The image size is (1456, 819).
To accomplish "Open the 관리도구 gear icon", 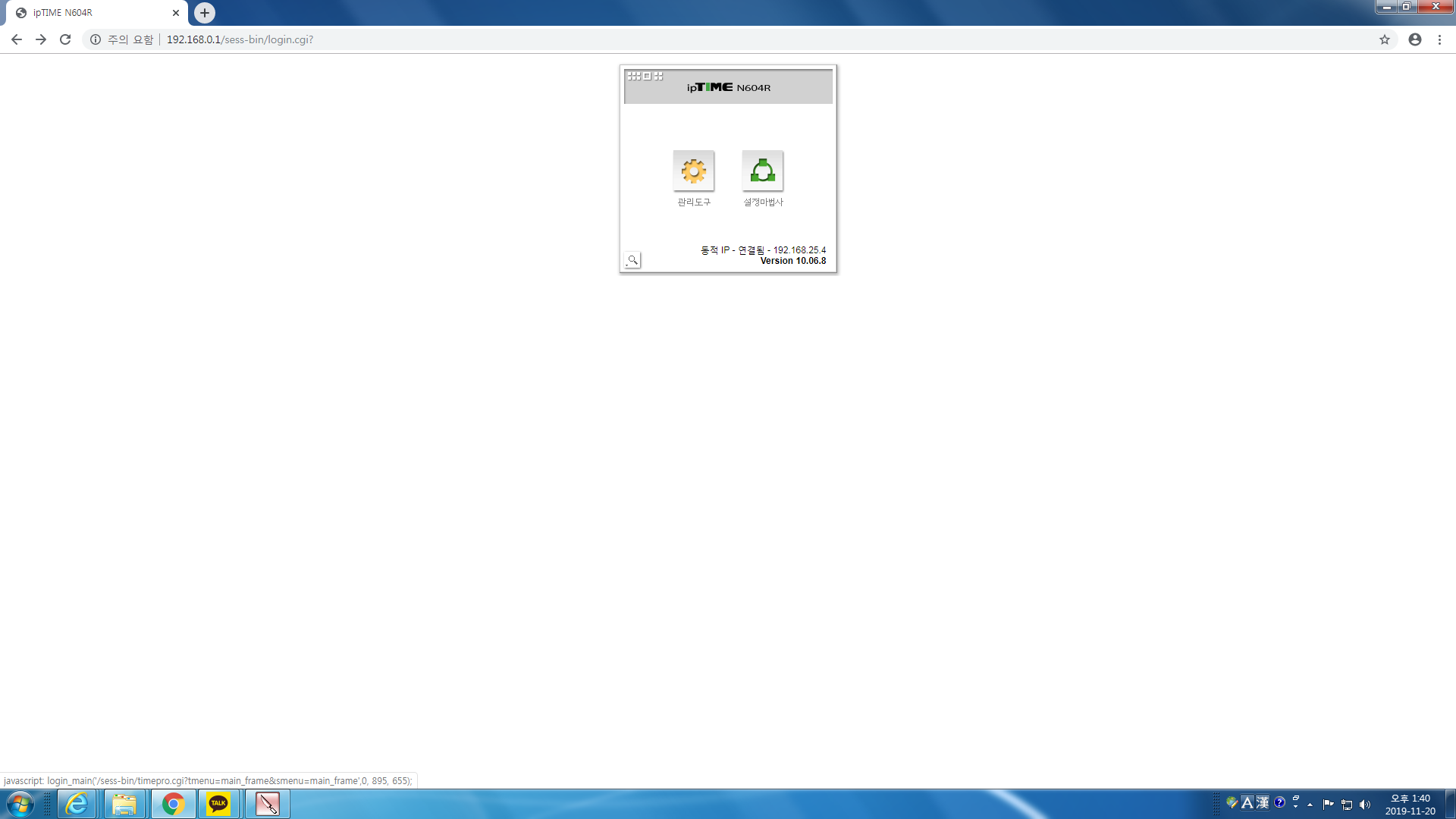I will (x=693, y=171).
